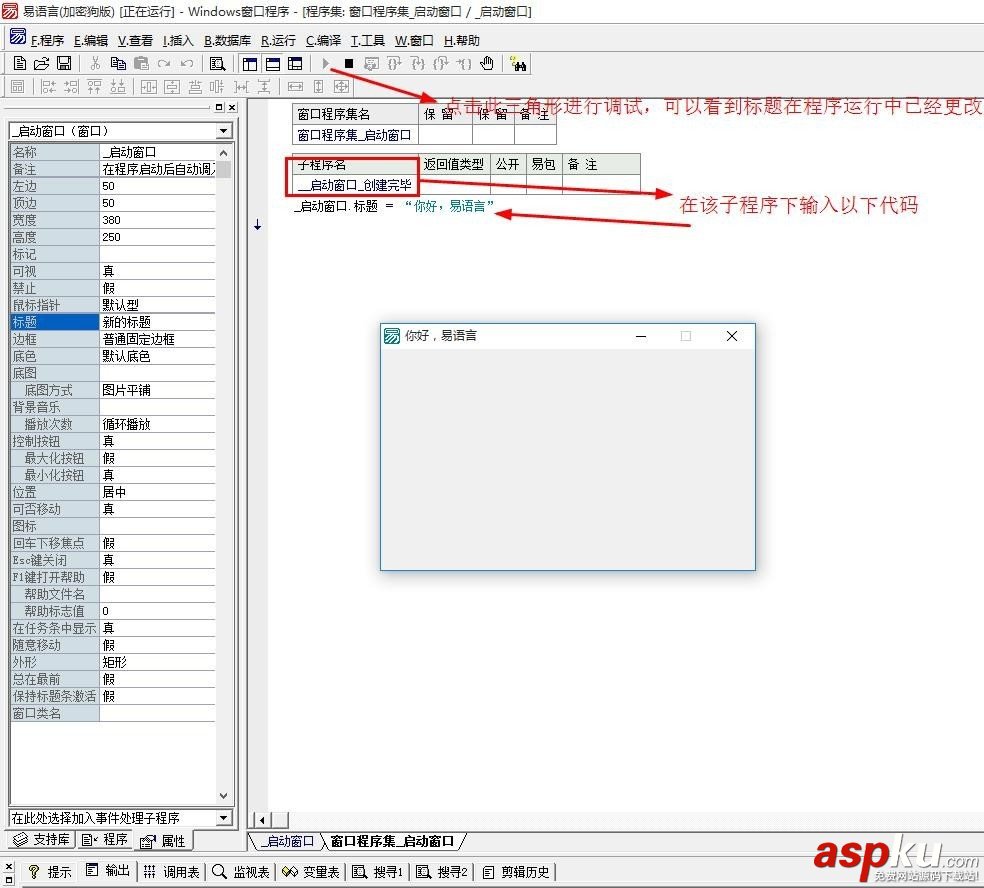
Task: Cut selection using the scissors icon
Action: (95, 63)
